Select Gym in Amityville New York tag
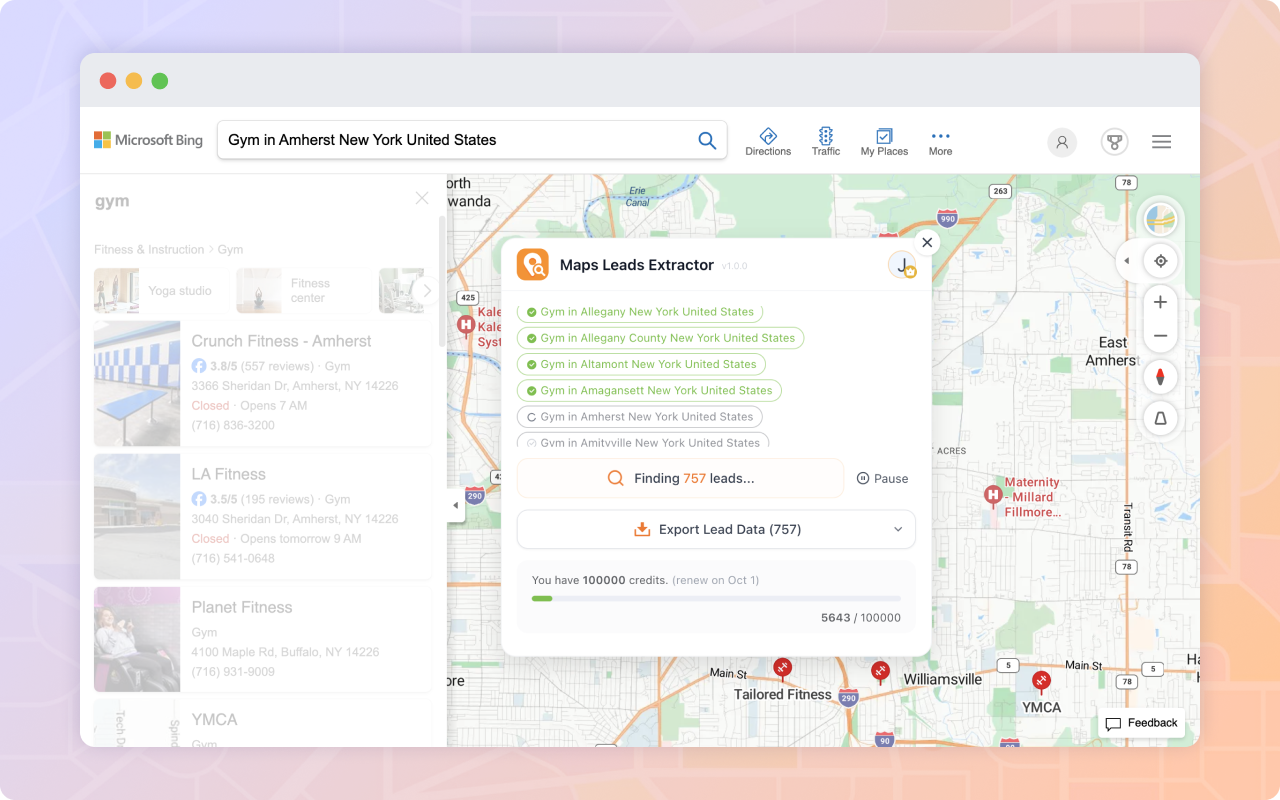Image resolution: width=1280 pixels, height=800 pixels. (643, 441)
